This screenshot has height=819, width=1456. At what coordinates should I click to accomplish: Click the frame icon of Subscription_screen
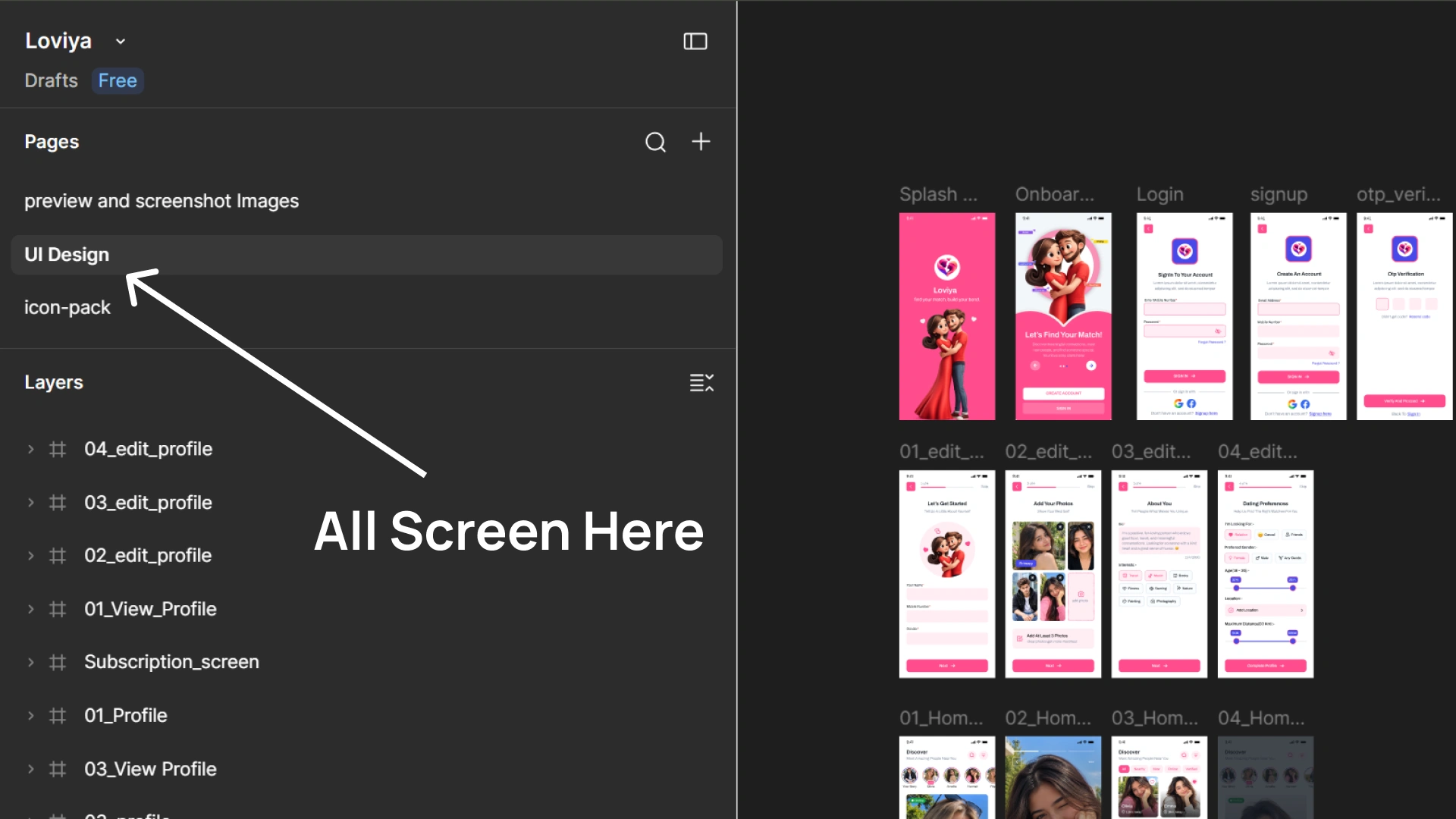58,662
